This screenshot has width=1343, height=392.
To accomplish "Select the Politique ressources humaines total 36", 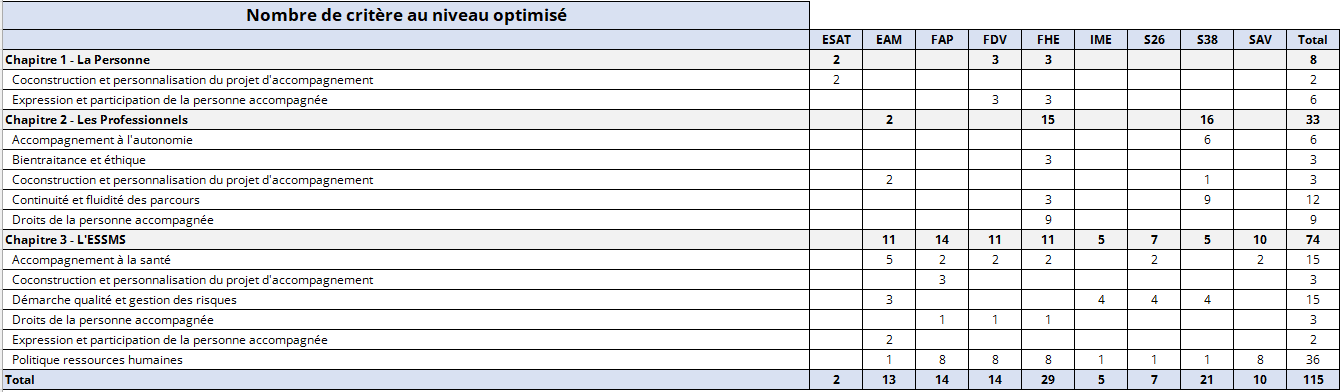I will point(1313,360).
